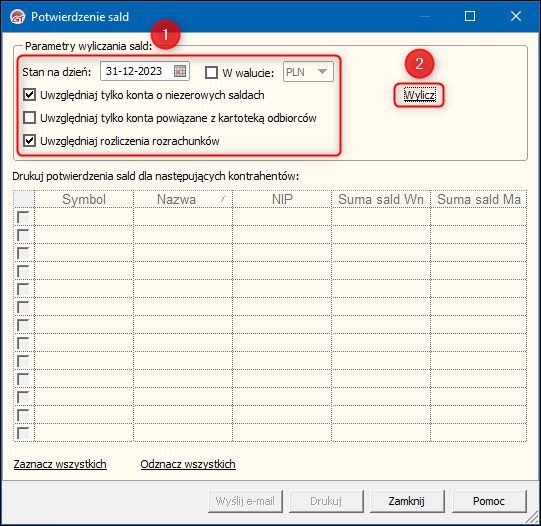Uncheck Uwzględniaj rozliczenia rozrachunków

(29, 140)
